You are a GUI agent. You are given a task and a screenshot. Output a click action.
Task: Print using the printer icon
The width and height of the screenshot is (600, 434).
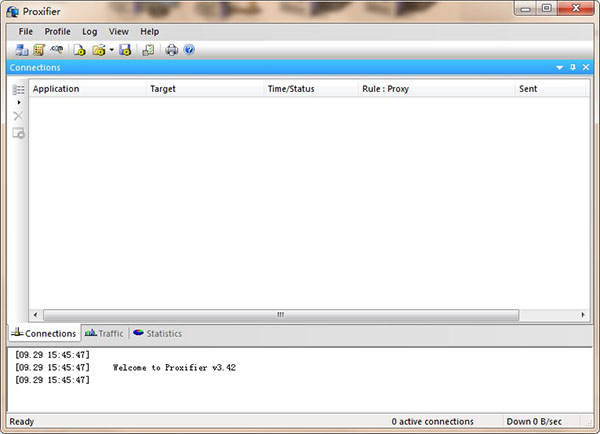171,50
